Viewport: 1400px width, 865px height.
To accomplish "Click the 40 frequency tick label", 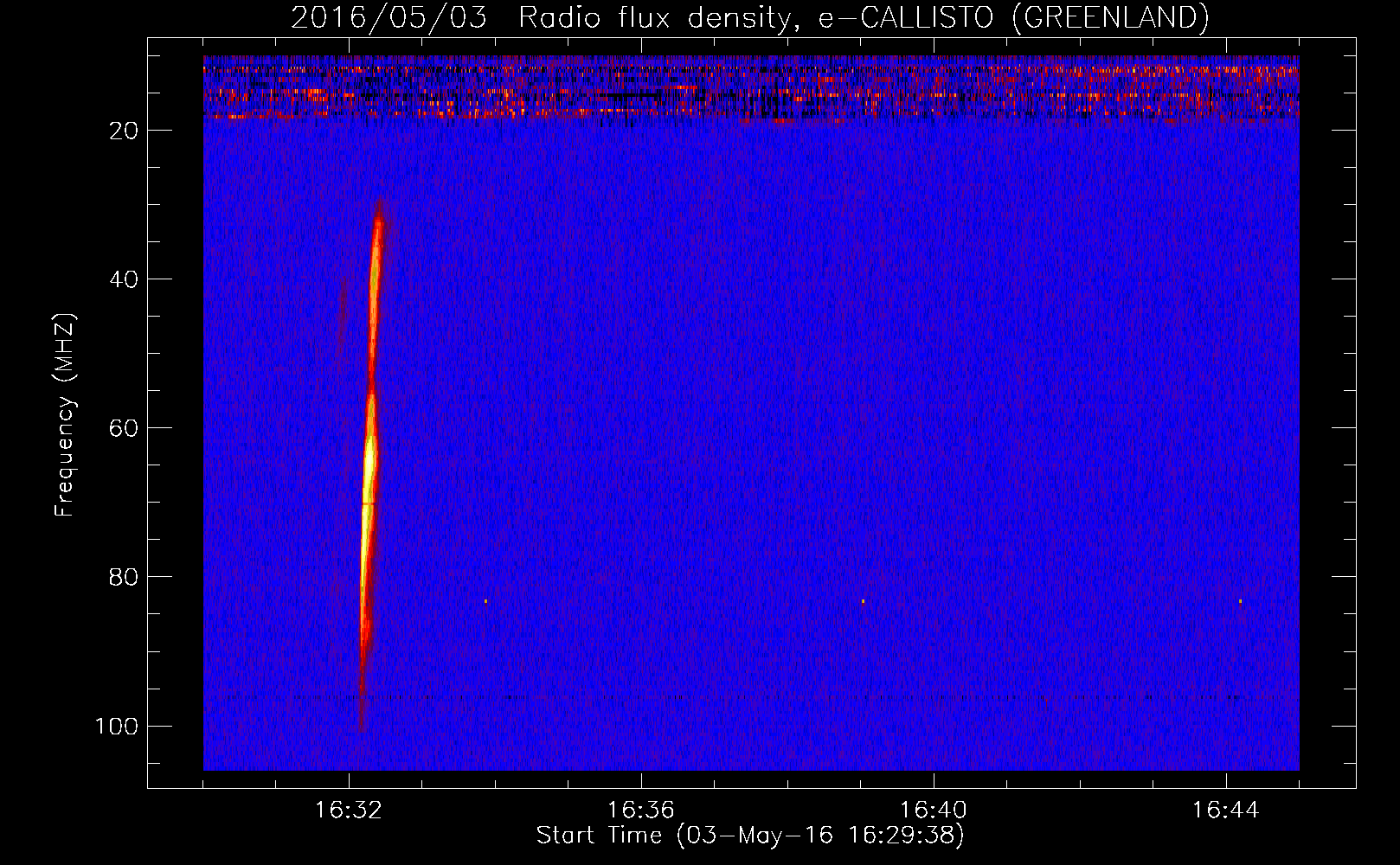I will click(x=124, y=279).
